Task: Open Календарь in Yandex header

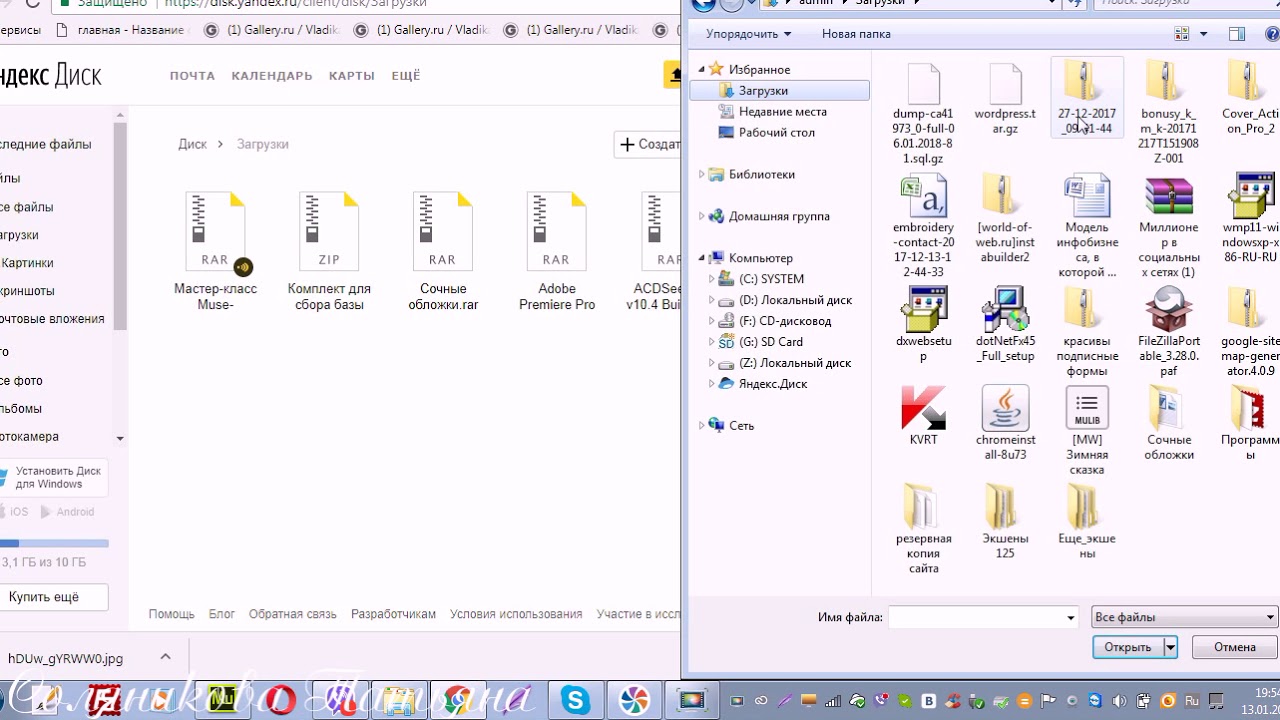Action: coord(272,76)
